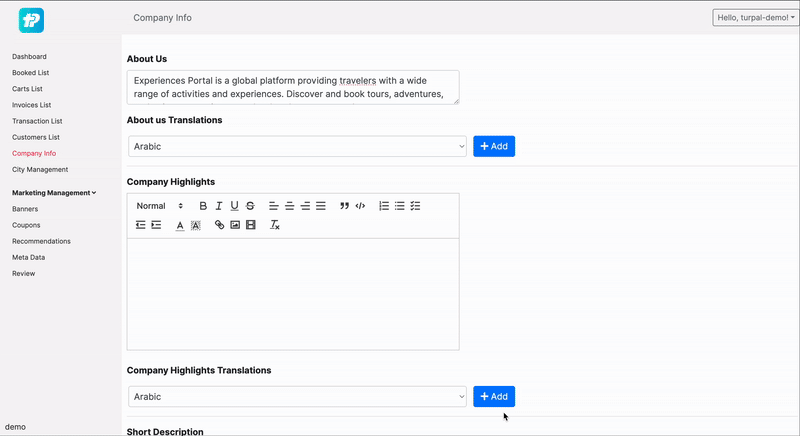
Task: Toggle the checklist button in the toolbar
Action: point(415,206)
